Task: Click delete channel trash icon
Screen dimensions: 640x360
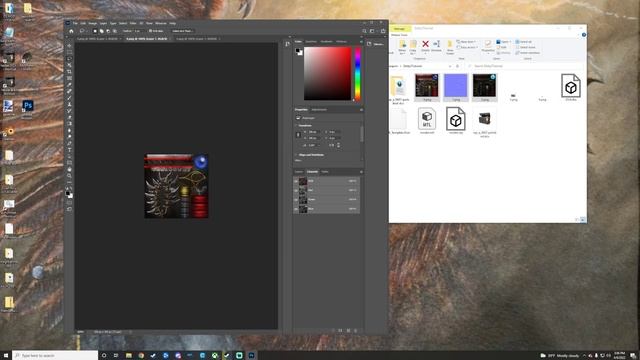Action: click(356, 331)
